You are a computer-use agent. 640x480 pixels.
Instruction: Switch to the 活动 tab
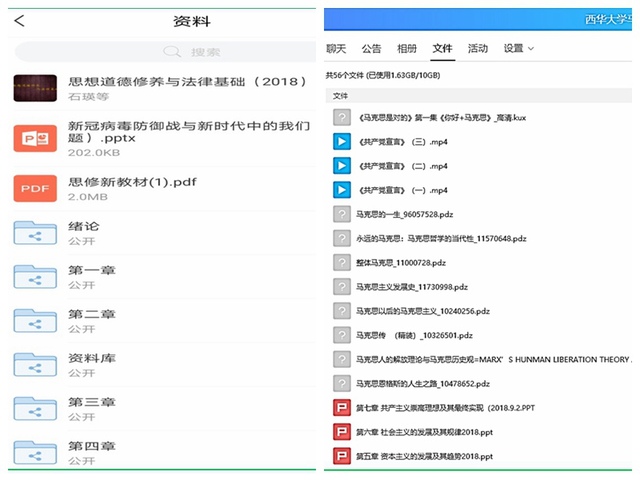478,48
